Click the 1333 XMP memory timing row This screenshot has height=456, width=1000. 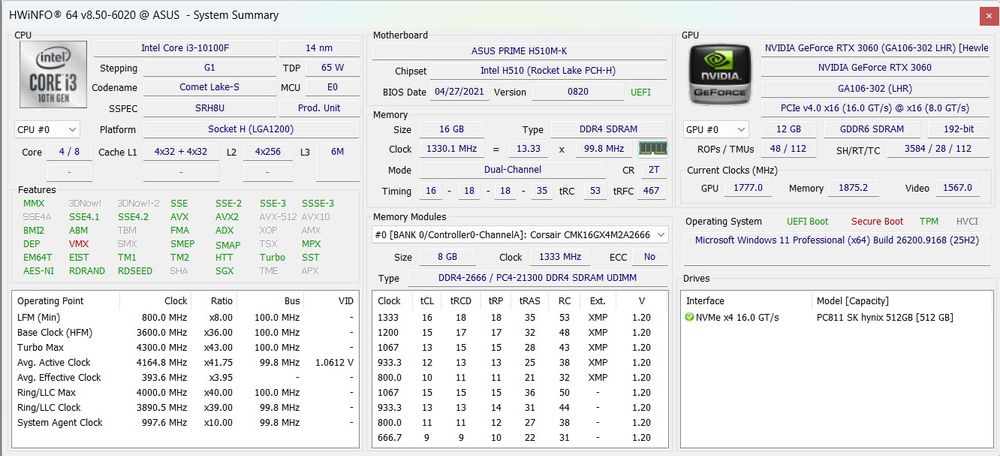[x=520, y=318]
